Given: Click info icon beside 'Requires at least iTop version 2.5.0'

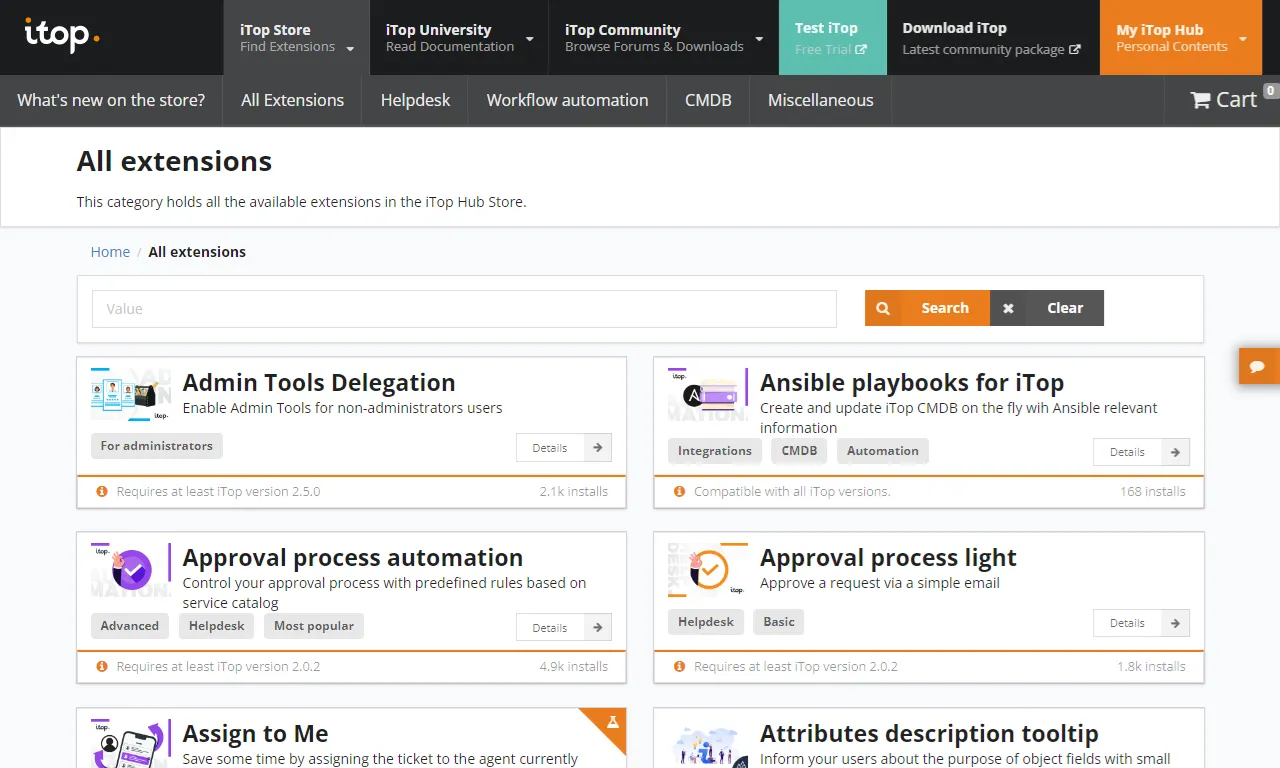Looking at the screenshot, I should (x=102, y=491).
